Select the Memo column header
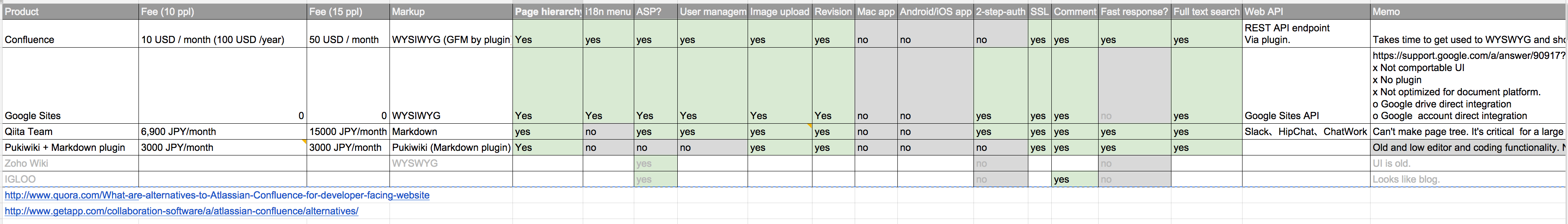 pos(1468,12)
